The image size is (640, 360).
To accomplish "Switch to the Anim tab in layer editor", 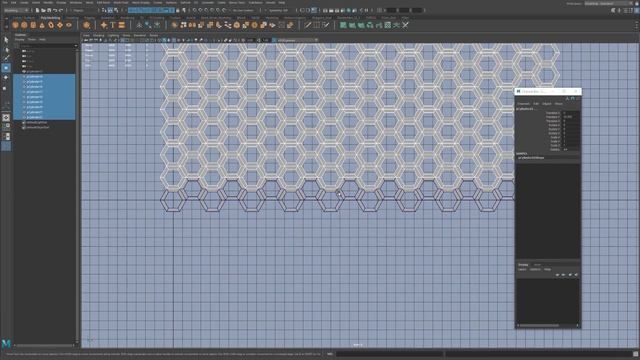I will pyautogui.click(x=537, y=264).
